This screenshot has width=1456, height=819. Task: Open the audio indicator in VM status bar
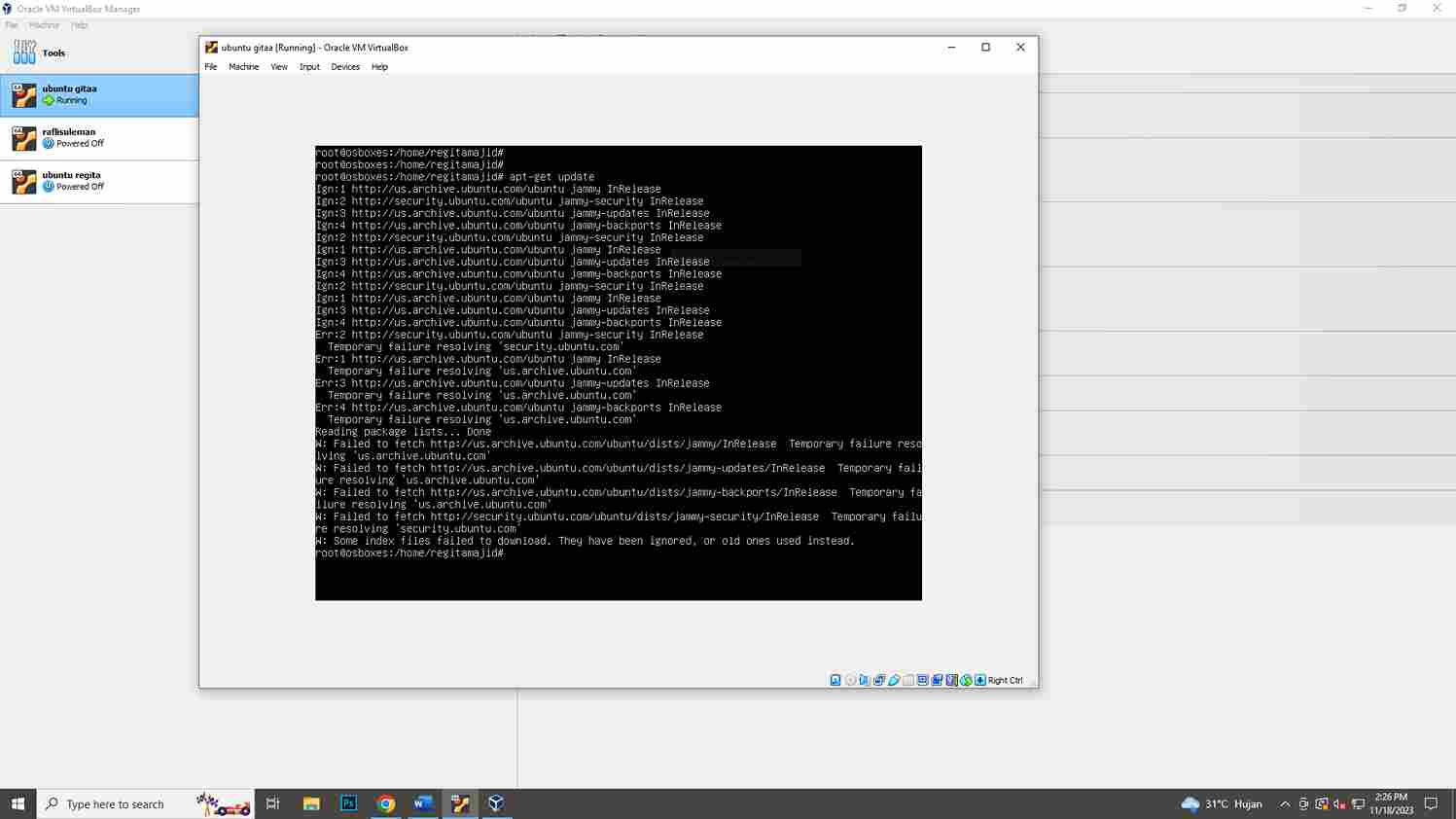865,680
